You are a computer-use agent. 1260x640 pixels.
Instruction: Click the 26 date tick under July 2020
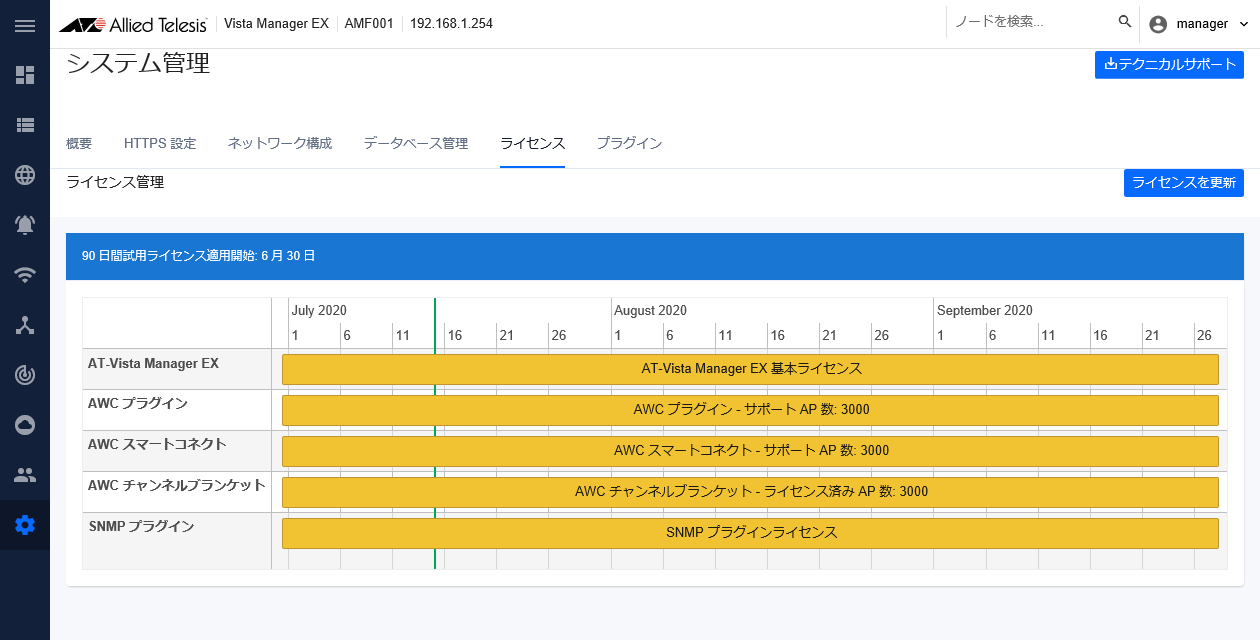click(558, 335)
